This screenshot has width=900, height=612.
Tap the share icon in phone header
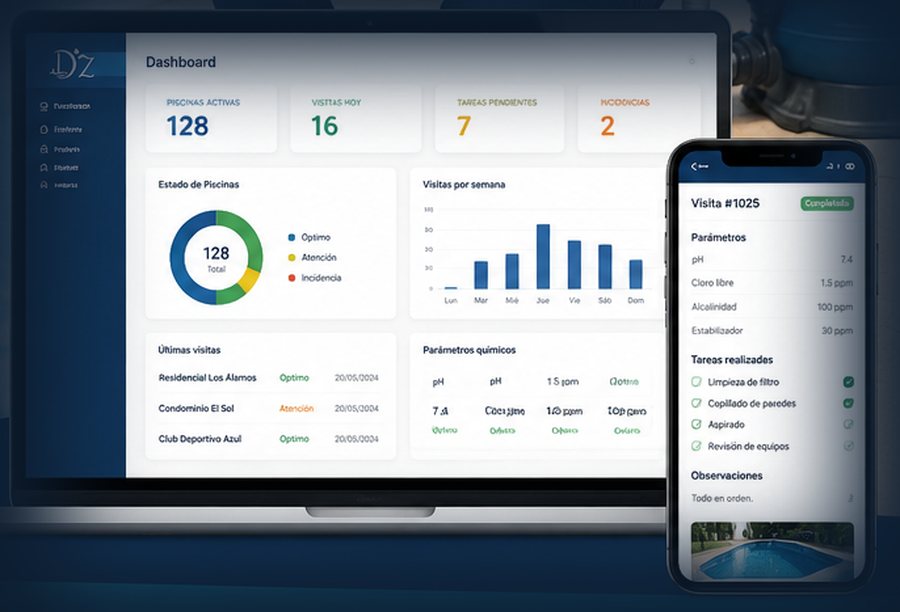pyautogui.click(x=829, y=166)
